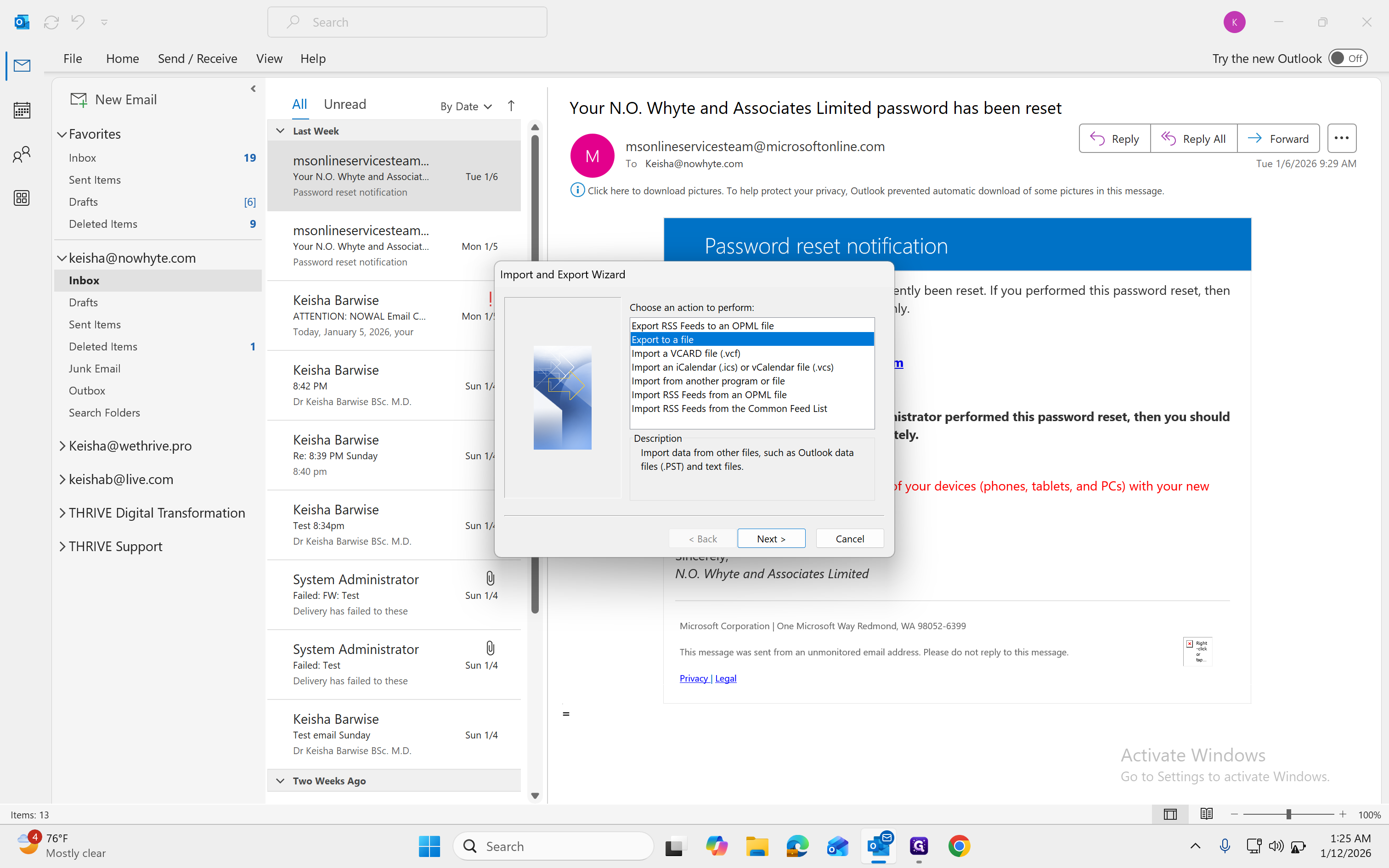Screen dimensions: 1389x868
Task: Open the More Apps grid icon
Action: [x=22, y=198]
